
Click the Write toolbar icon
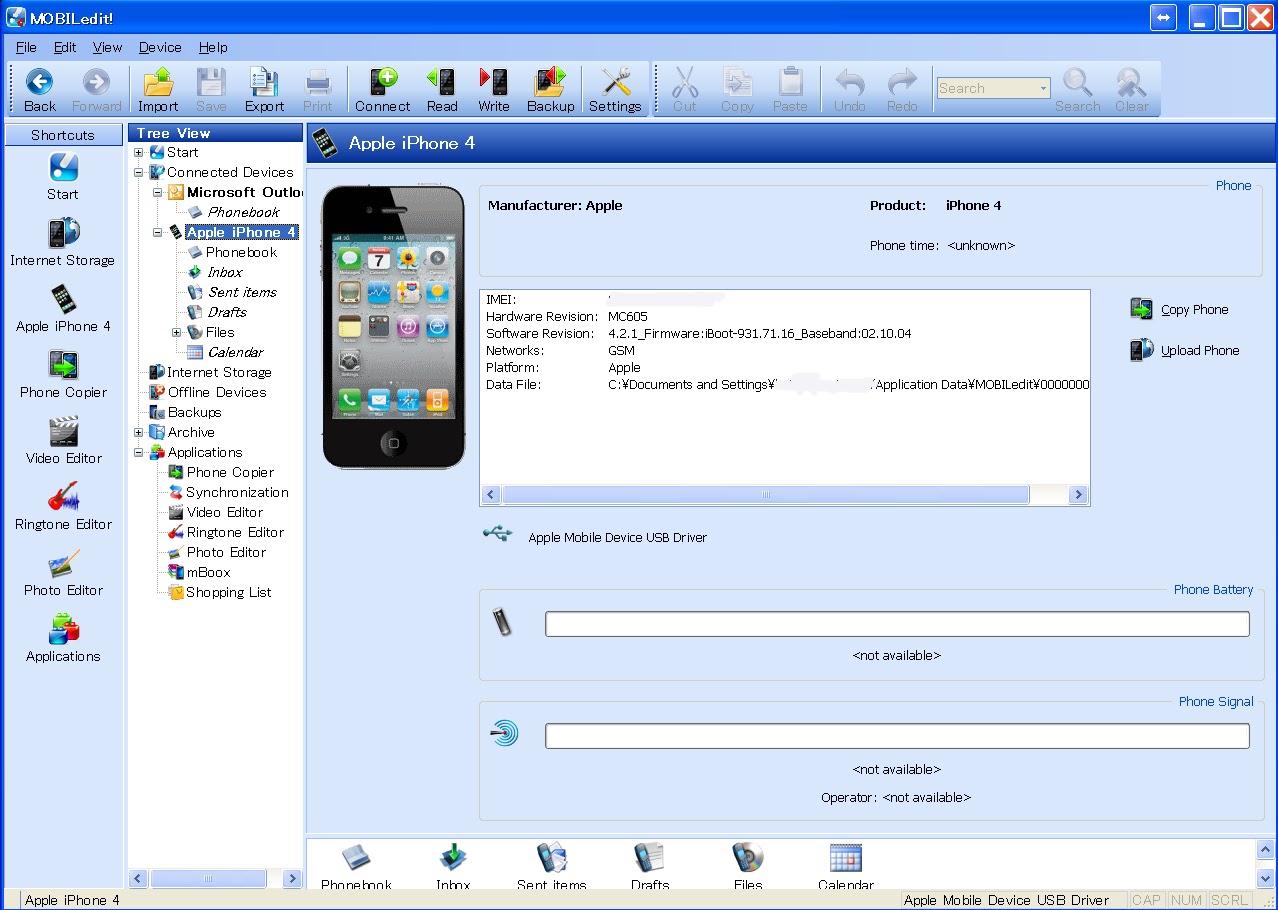coord(493,90)
